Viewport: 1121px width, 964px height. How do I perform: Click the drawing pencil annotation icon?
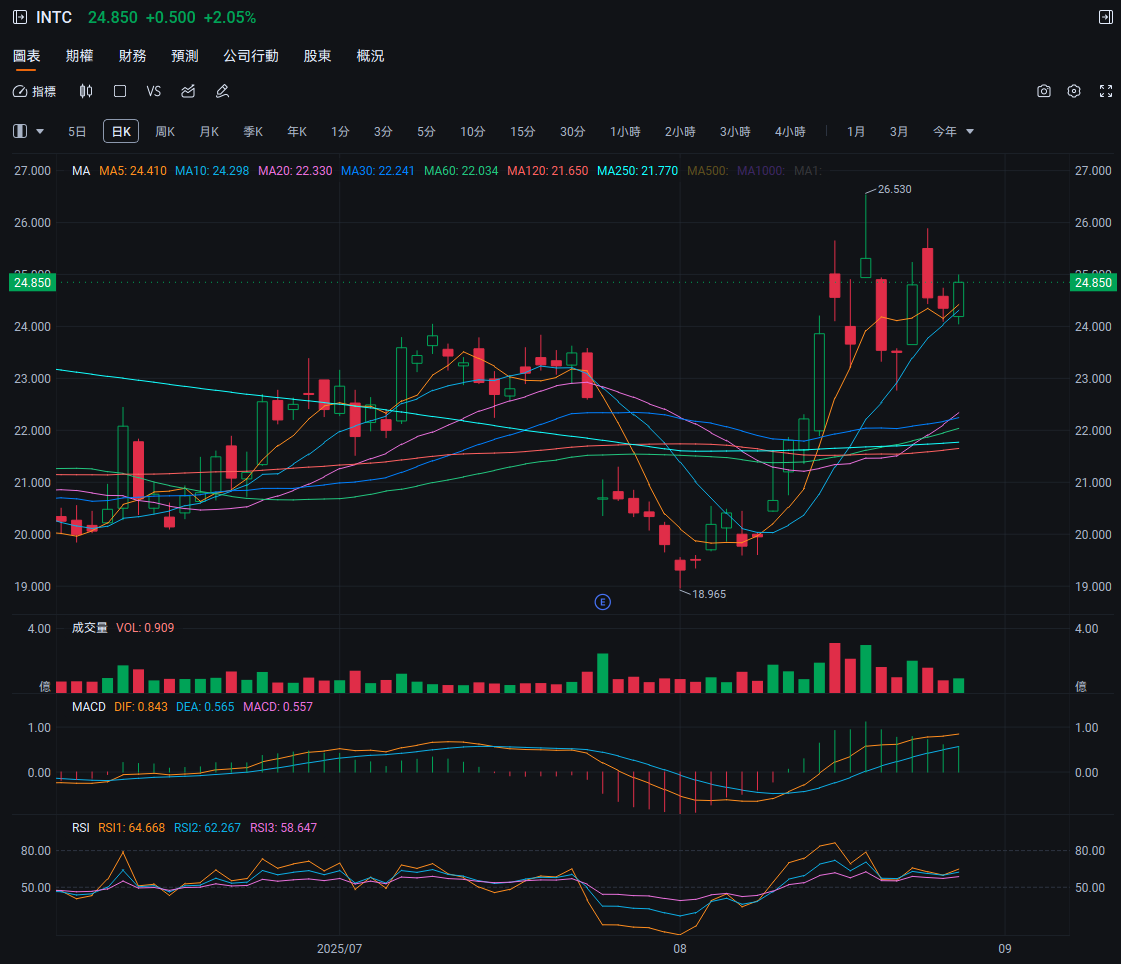click(x=222, y=91)
